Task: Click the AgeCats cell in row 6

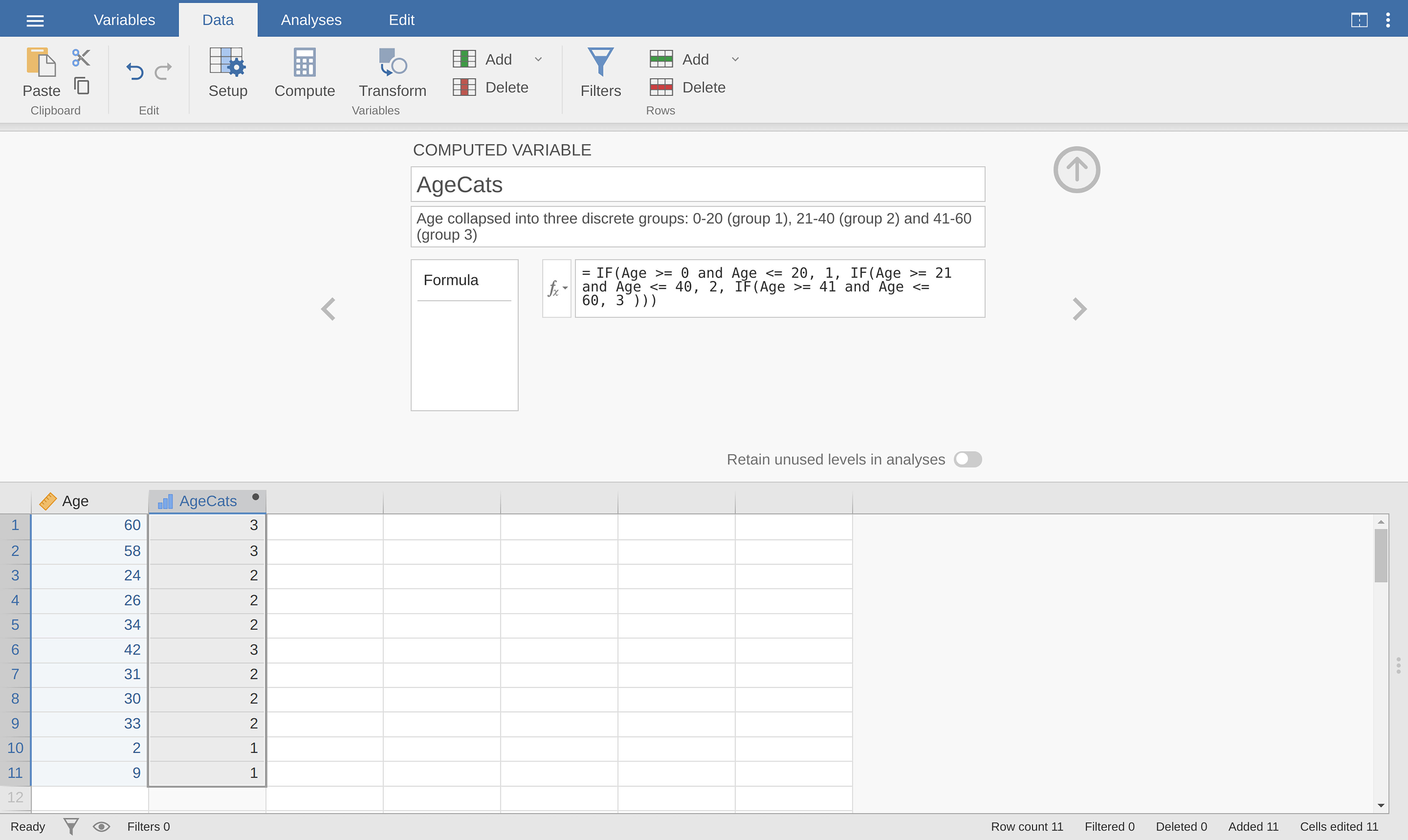Action: click(x=207, y=650)
